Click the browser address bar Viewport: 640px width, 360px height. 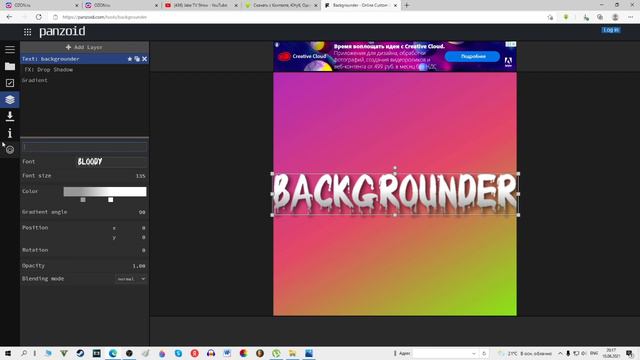(x=298, y=17)
